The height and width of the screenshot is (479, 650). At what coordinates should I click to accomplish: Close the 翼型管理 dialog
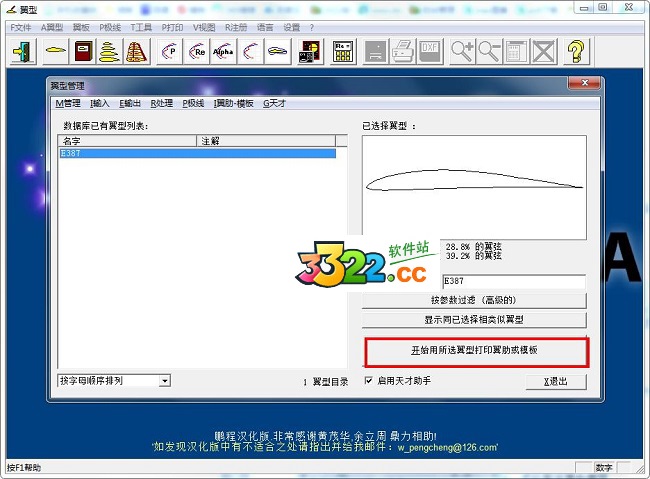click(x=585, y=83)
